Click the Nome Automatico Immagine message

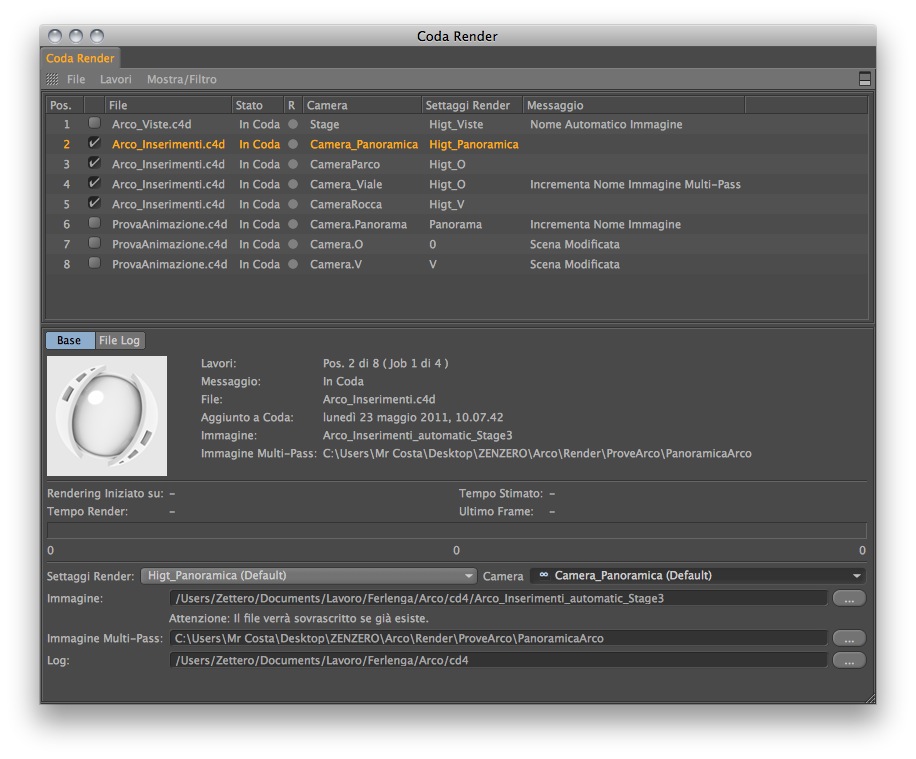[606, 124]
